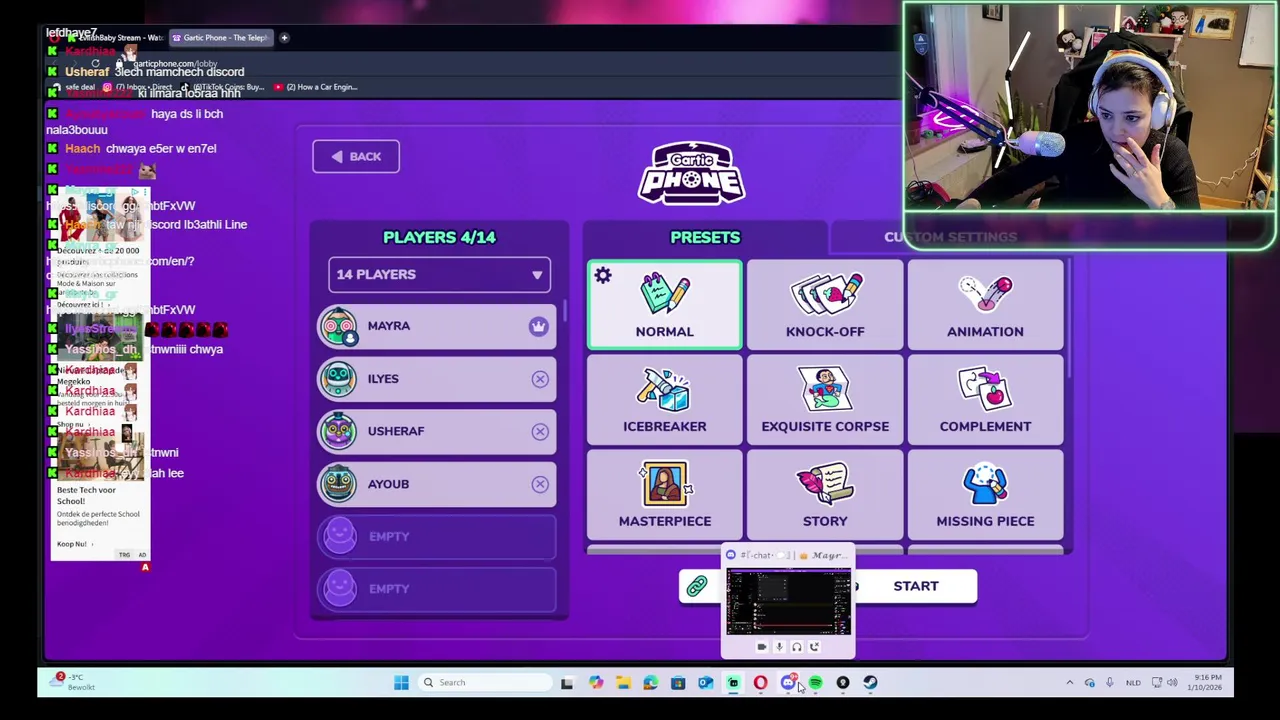
Task: Open File Explorer from the taskbar
Action: coord(623,683)
